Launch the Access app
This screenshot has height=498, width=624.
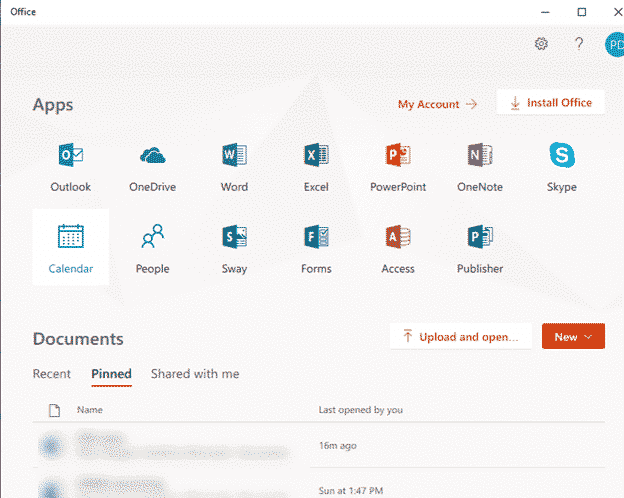pyautogui.click(x=398, y=248)
